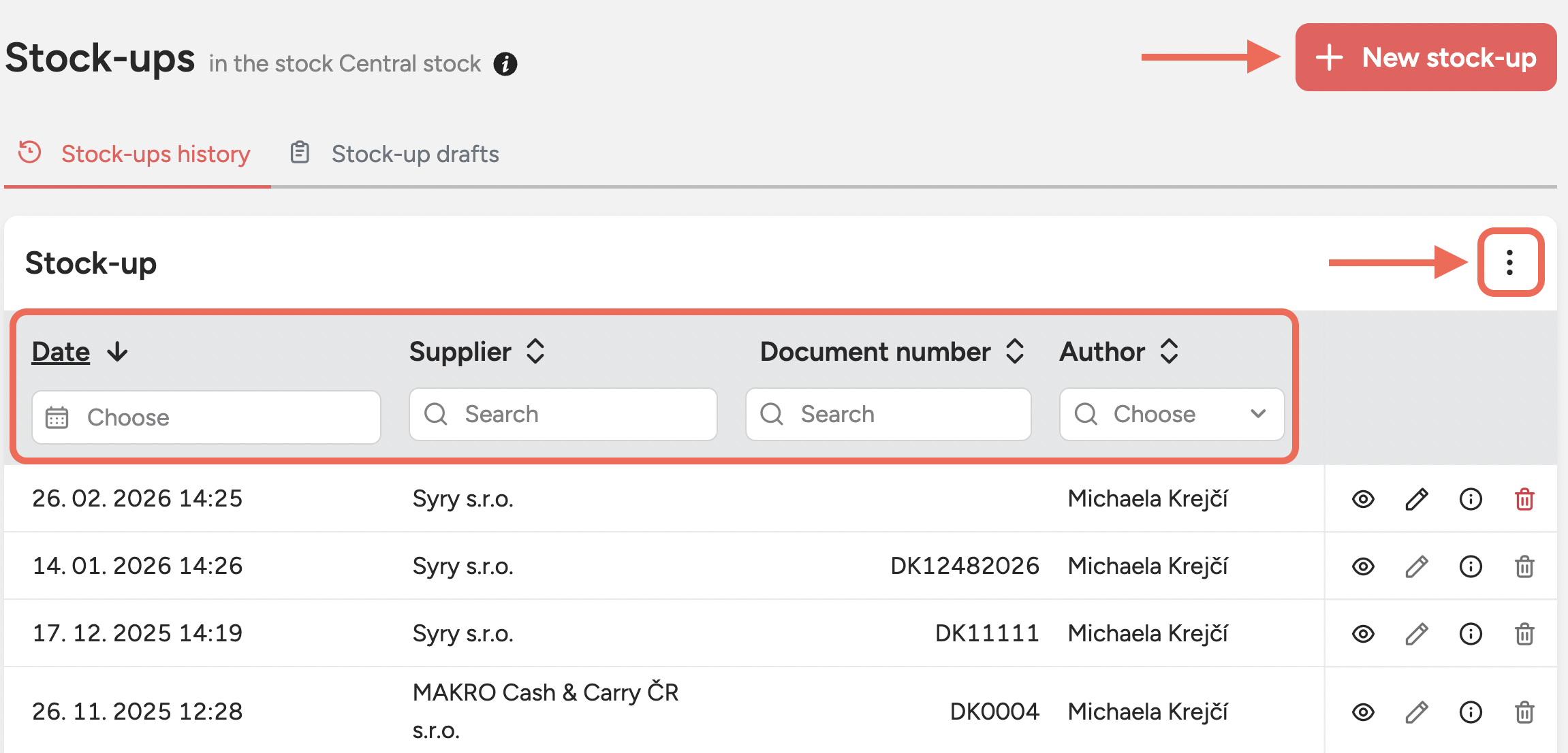View the 26. 02. 2026 stock-up via eye icon
The image size is (1568, 753).
tap(1363, 499)
